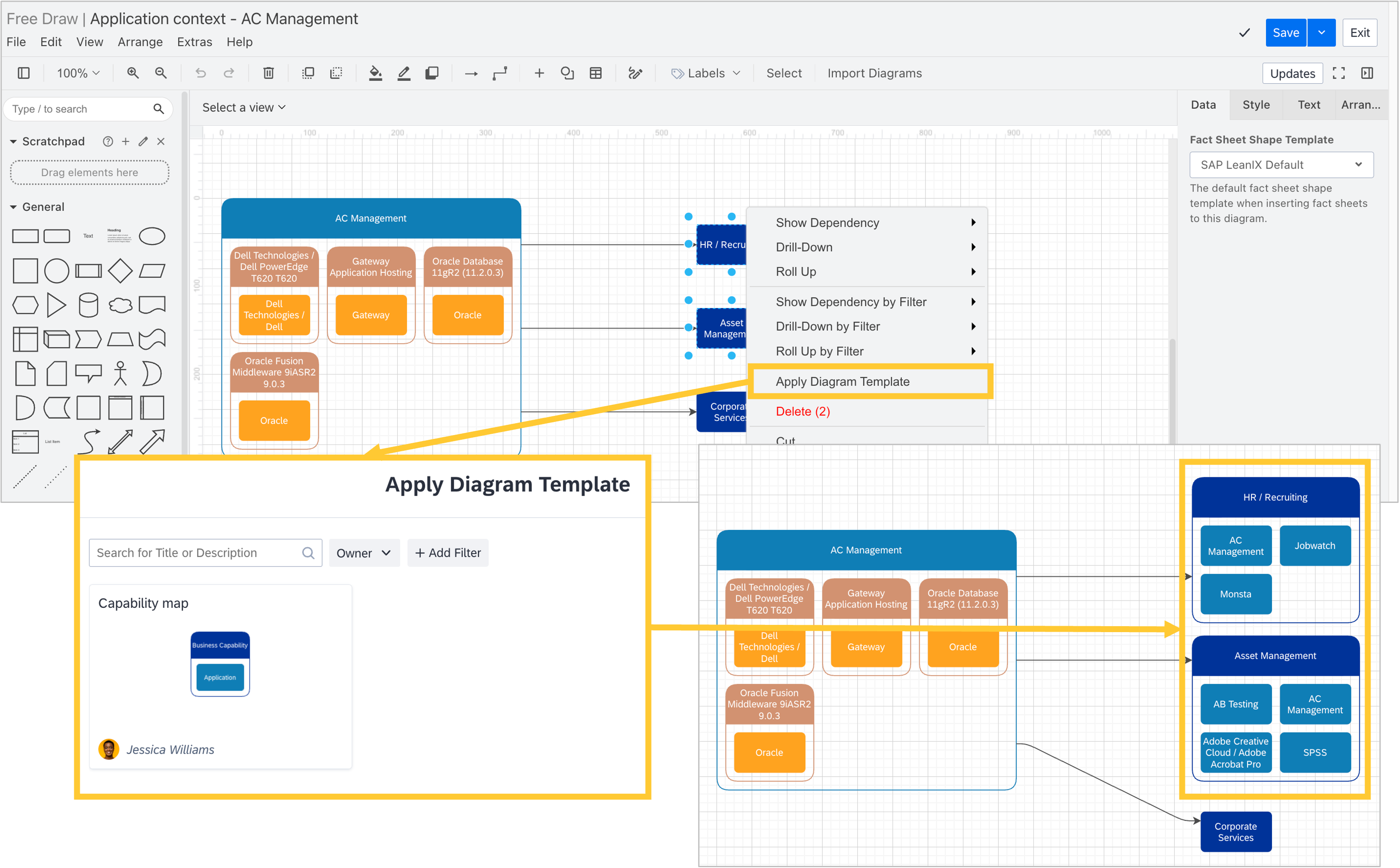Click the freehand drawing tool icon
This screenshot has width=1400, height=868.
pos(635,73)
